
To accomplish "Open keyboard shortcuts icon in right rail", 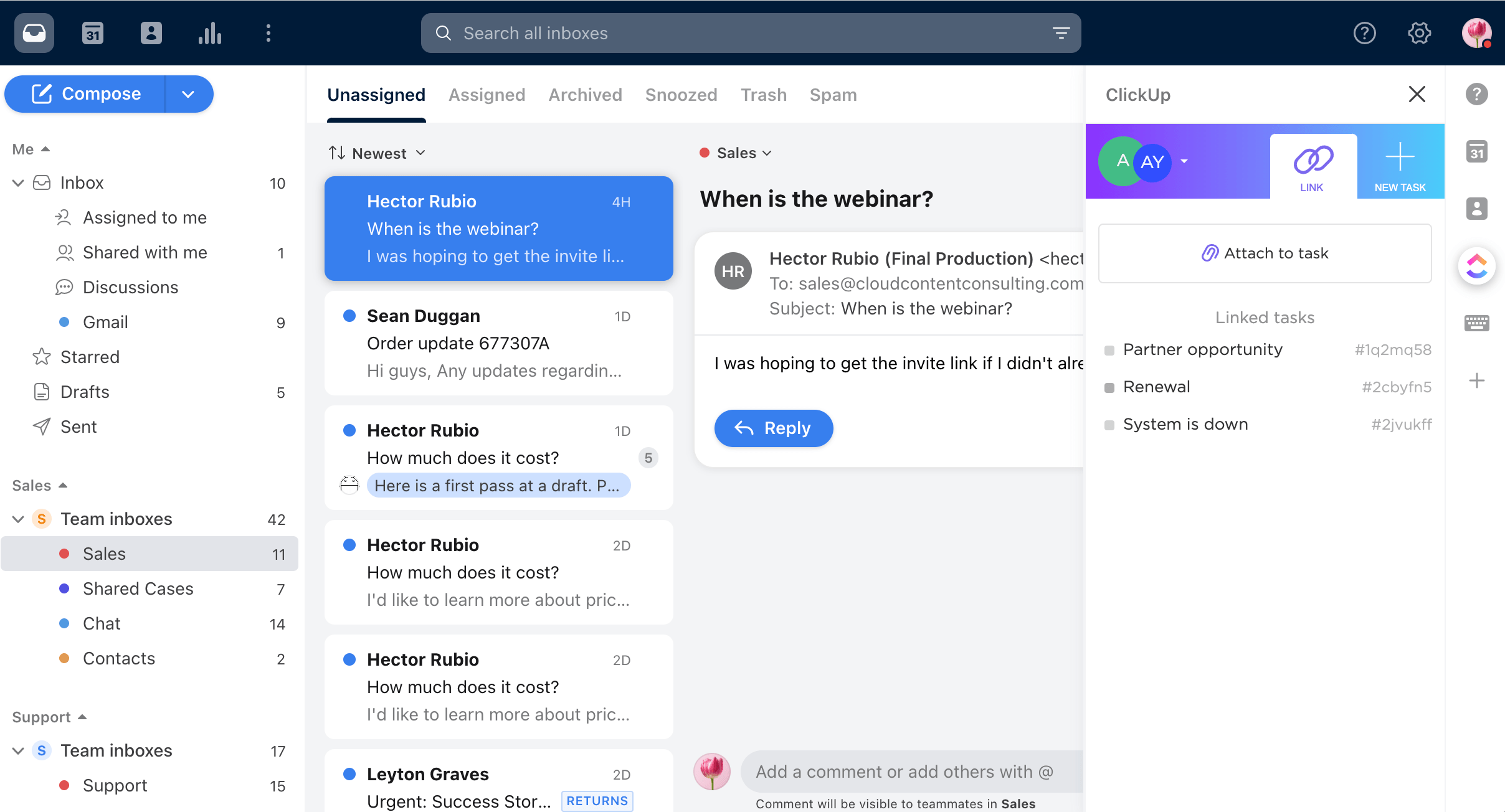I will pos(1476,323).
